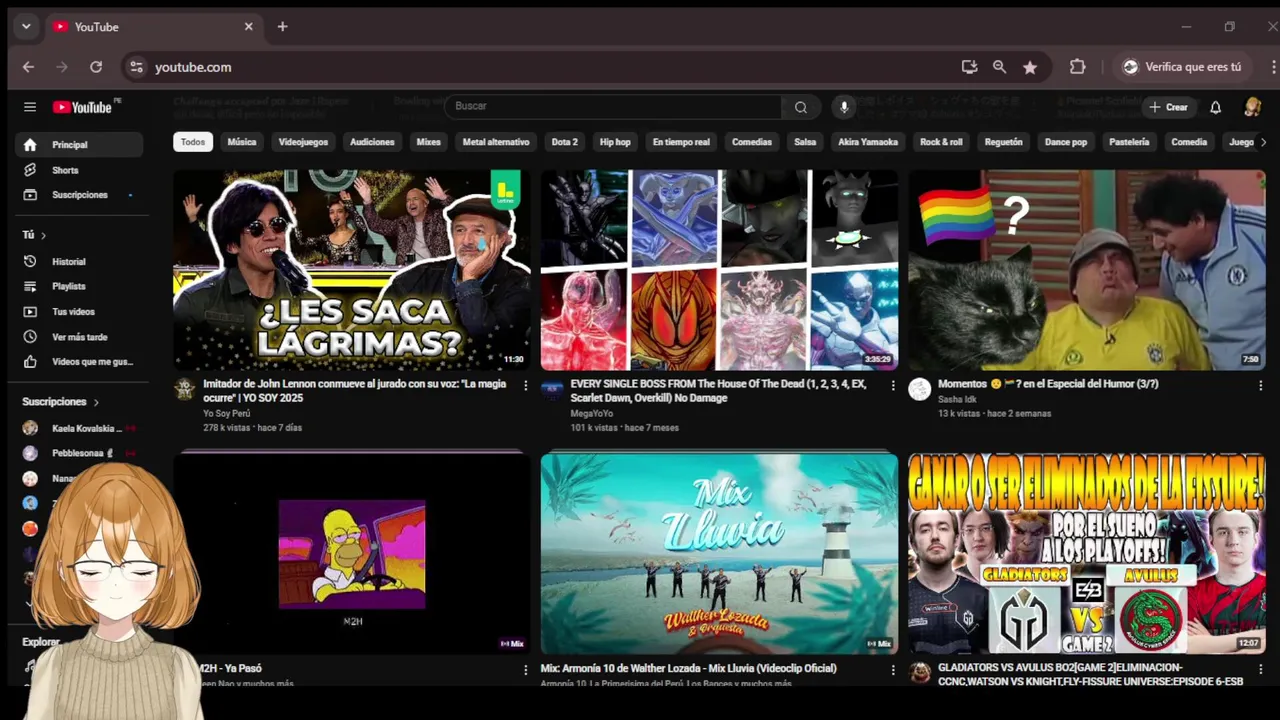Open the Shorts sidebar icon

(x=30, y=170)
